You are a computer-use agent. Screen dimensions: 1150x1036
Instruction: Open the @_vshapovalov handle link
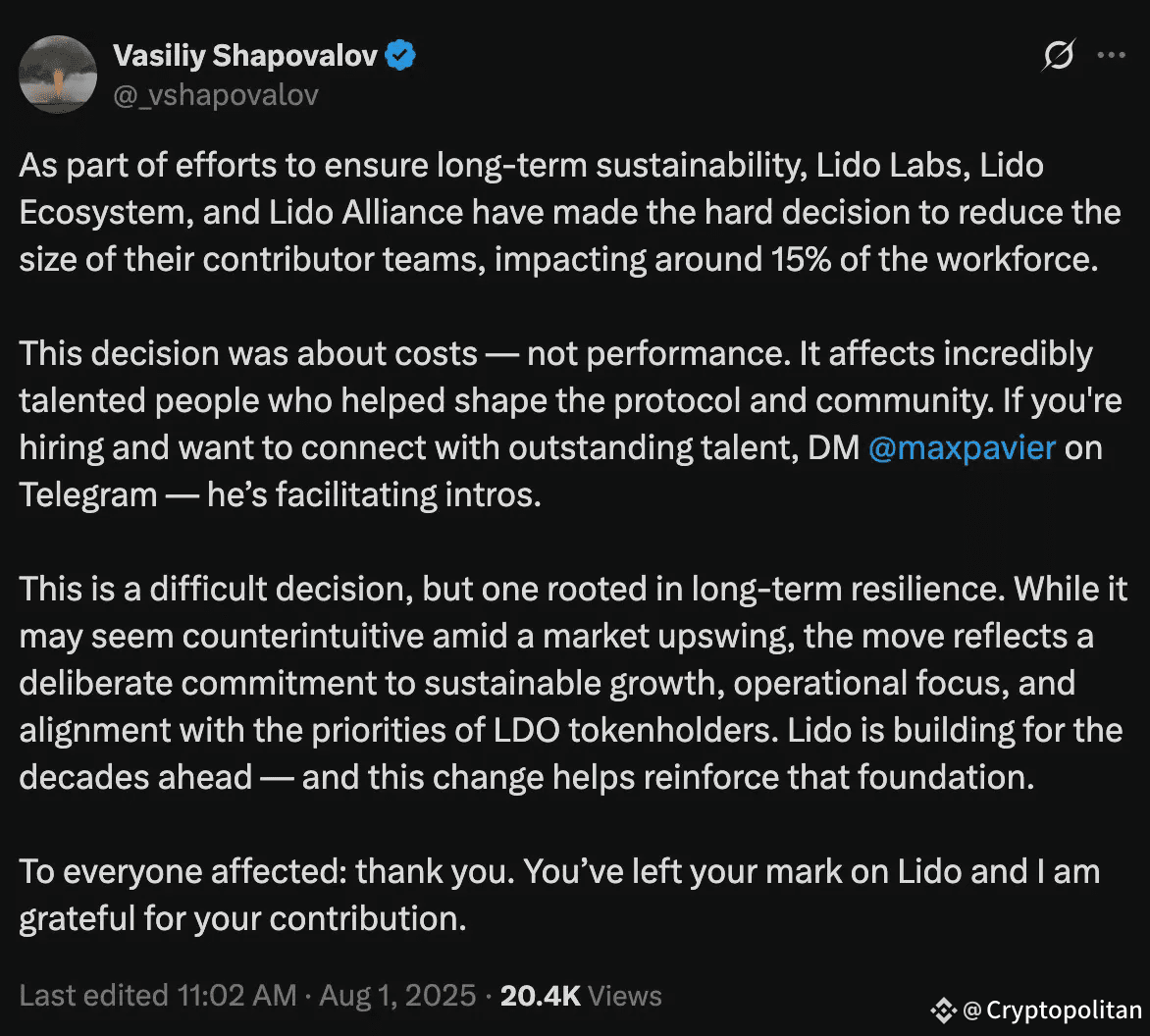(216, 95)
